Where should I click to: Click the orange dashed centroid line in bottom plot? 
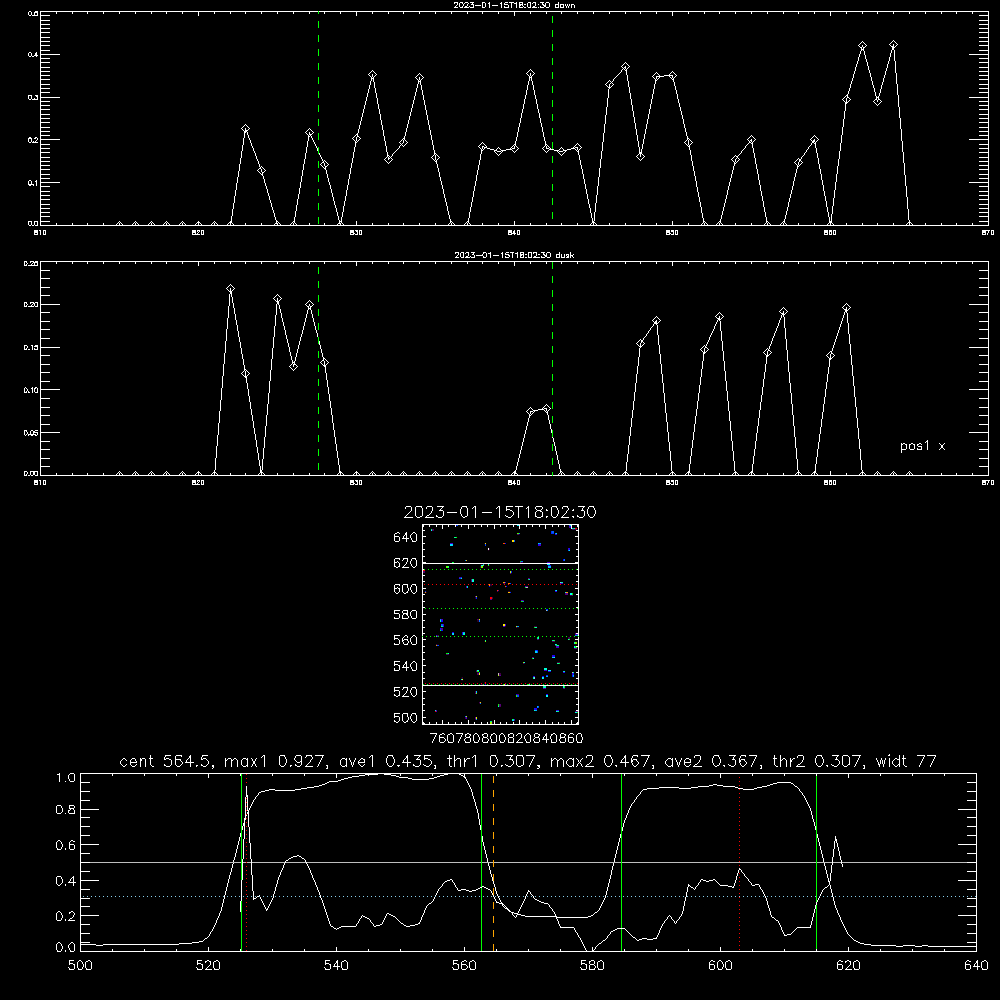[494, 861]
